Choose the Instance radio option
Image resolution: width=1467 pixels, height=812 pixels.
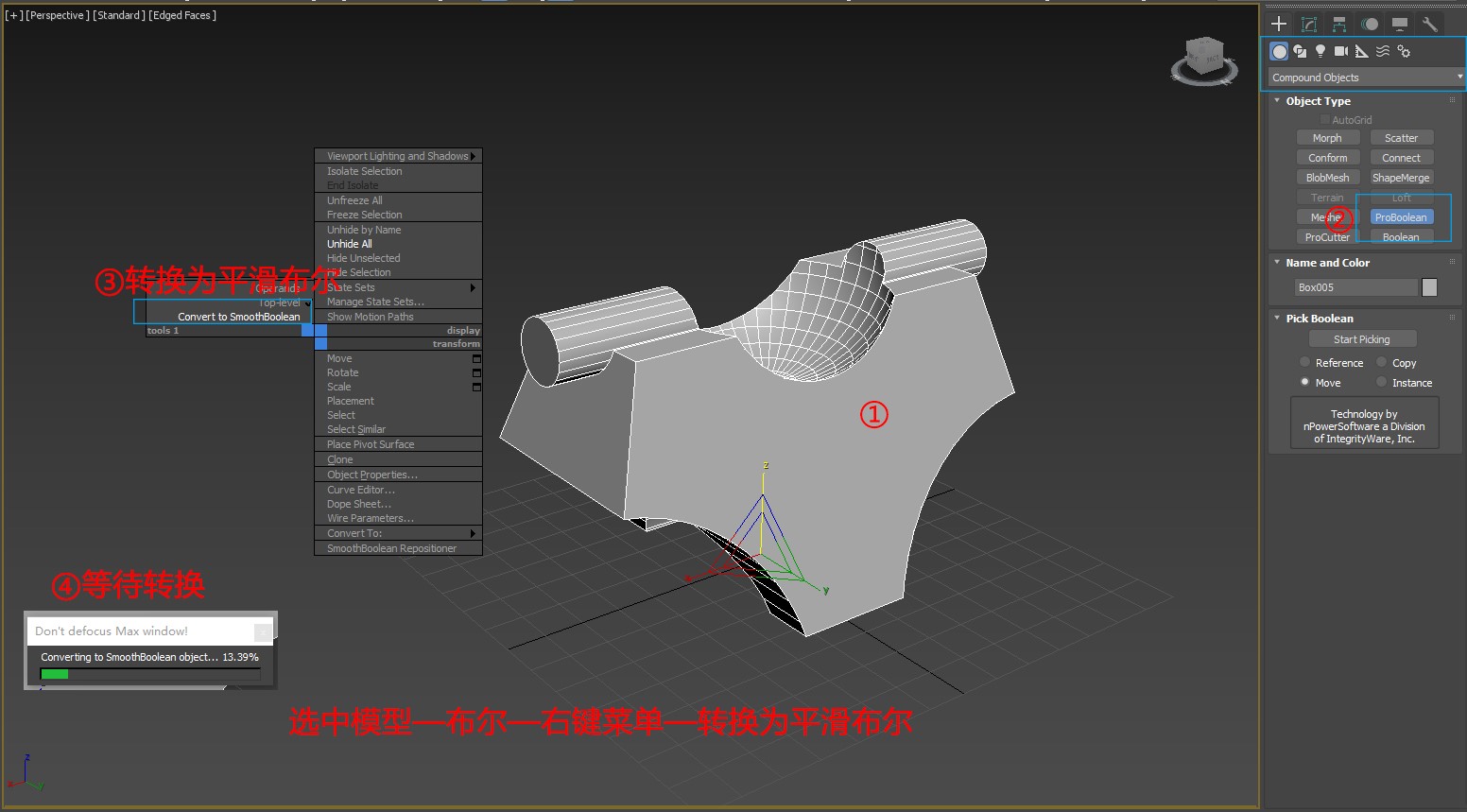coord(1382,383)
